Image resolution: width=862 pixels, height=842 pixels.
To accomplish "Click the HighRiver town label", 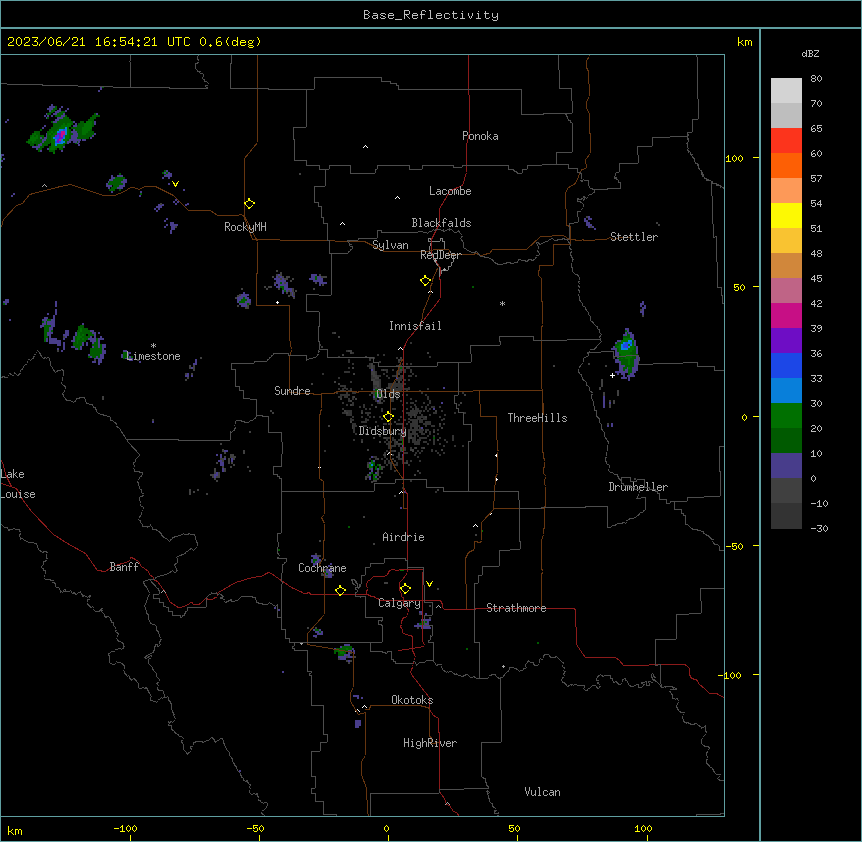I will [x=430, y=743].
